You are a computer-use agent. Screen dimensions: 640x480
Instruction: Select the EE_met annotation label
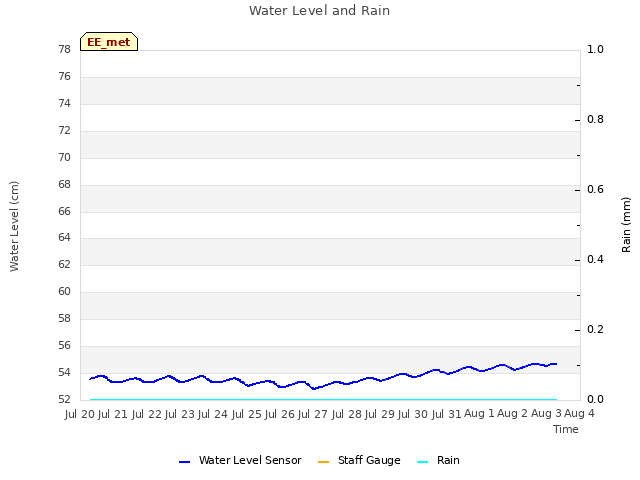[109, 42]
